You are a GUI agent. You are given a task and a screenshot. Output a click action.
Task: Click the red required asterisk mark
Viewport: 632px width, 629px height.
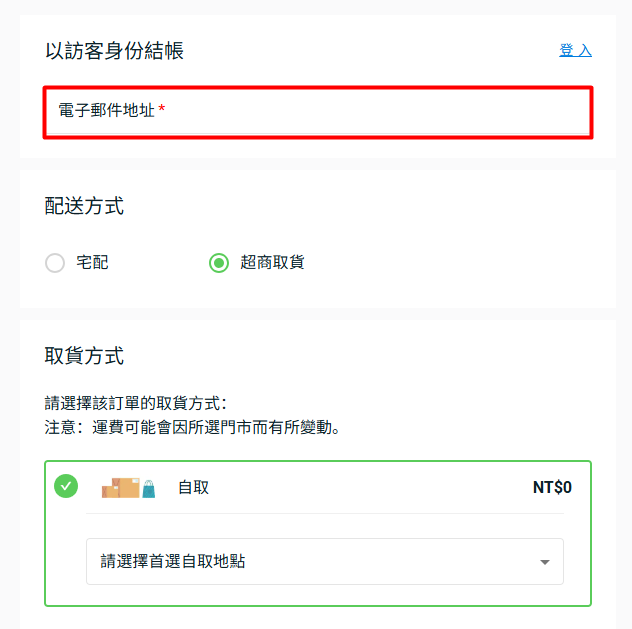coord(162,110)
